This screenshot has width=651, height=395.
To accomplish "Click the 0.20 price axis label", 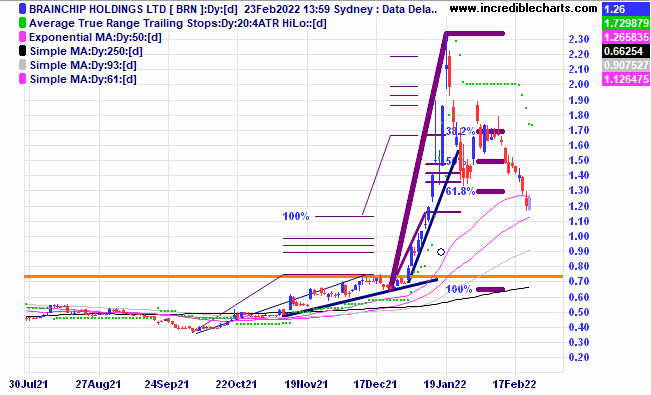I will pos(579,357).
